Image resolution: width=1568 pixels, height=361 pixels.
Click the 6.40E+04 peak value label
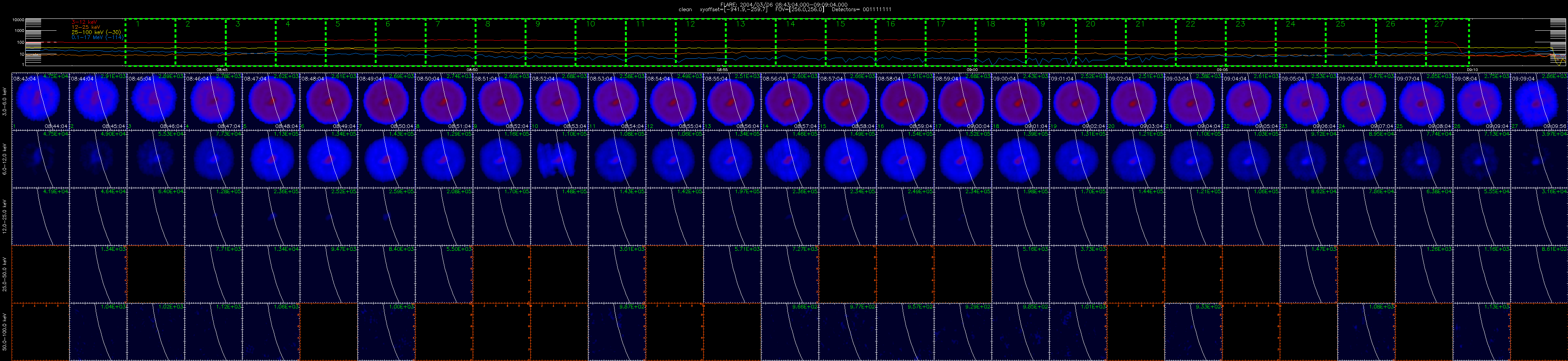pyautogui.click(x=170, y=192)
